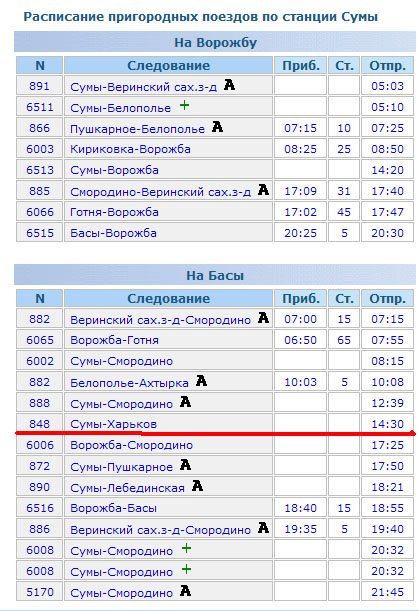
Task: Open the Готня-Ворожба route
Action: point(114,212)
